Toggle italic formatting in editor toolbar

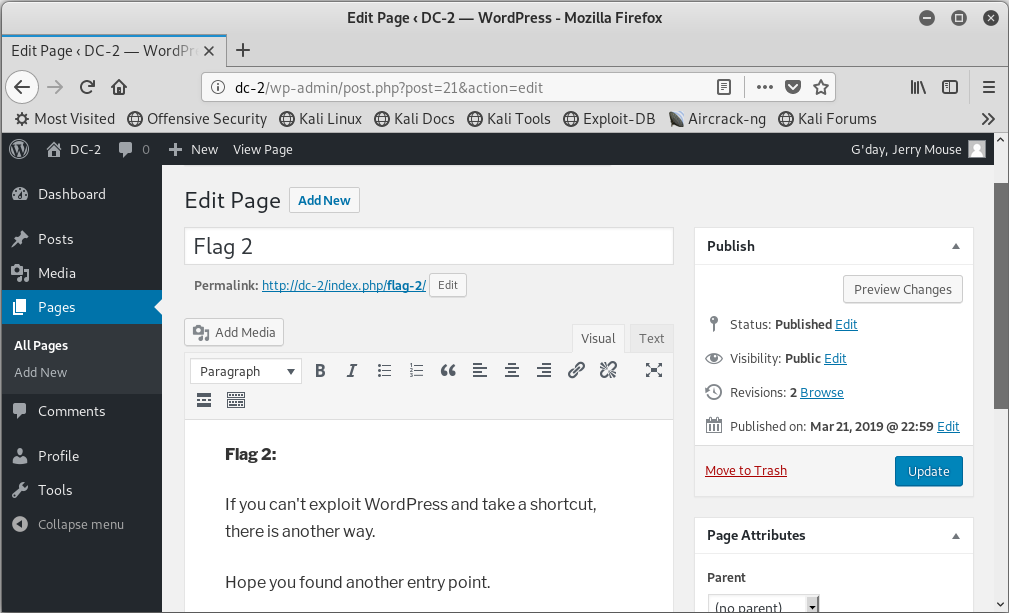point(351,371)
